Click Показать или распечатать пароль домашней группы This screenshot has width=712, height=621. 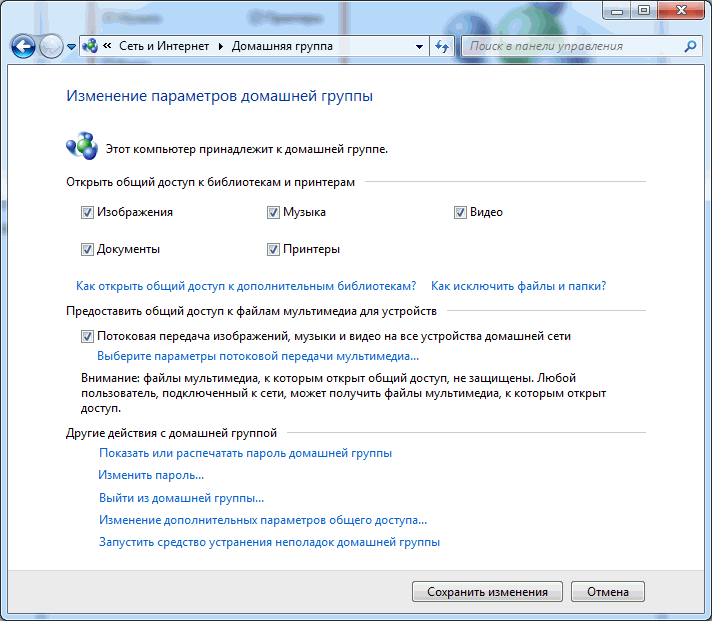245,453
